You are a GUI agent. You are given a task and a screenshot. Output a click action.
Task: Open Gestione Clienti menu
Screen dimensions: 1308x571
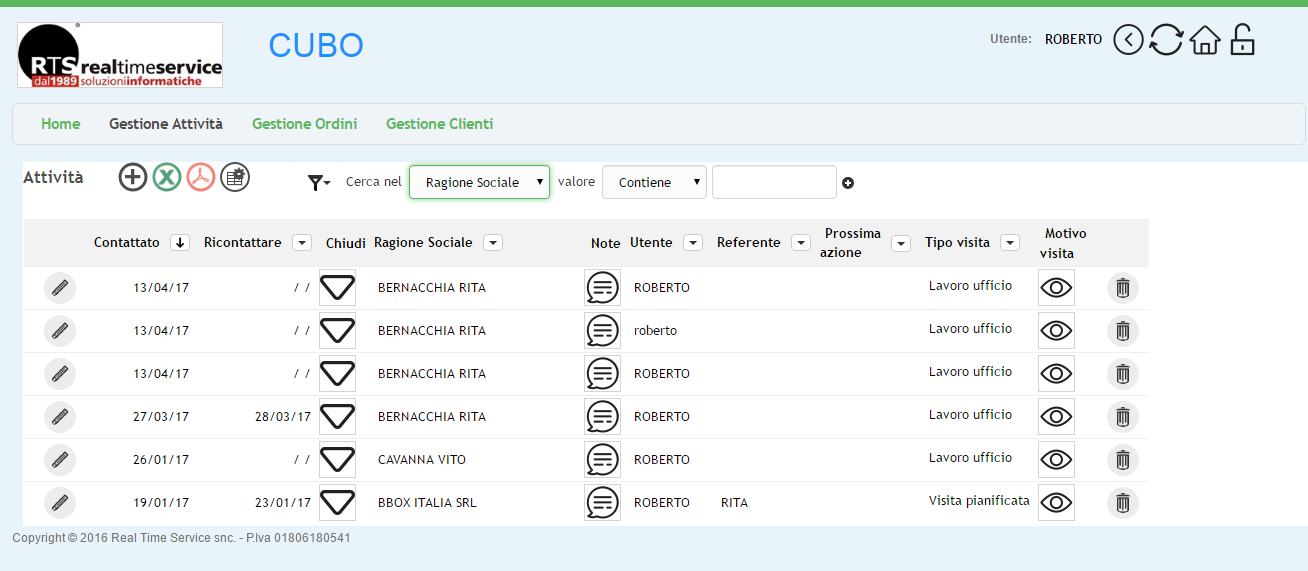tap(440, 124)
